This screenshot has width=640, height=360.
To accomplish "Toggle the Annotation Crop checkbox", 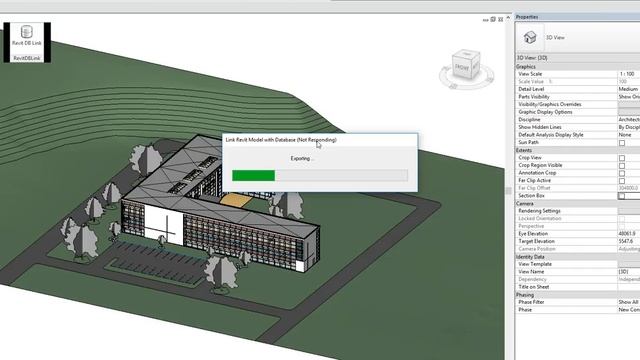I will 622,173.
